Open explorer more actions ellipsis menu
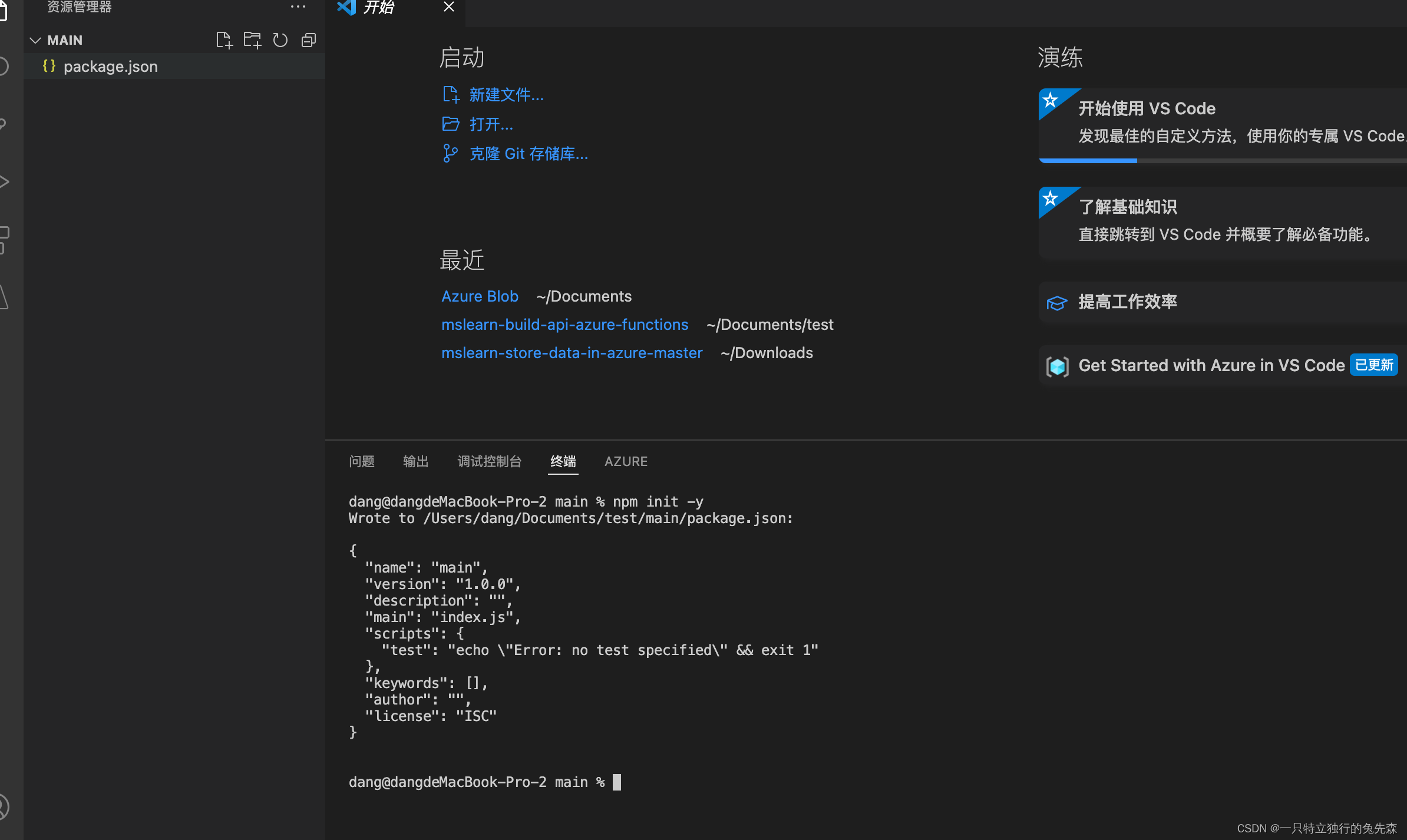The width and height of the screenshot is (1407, 840). pyautogui.click(x=298, y=7)
